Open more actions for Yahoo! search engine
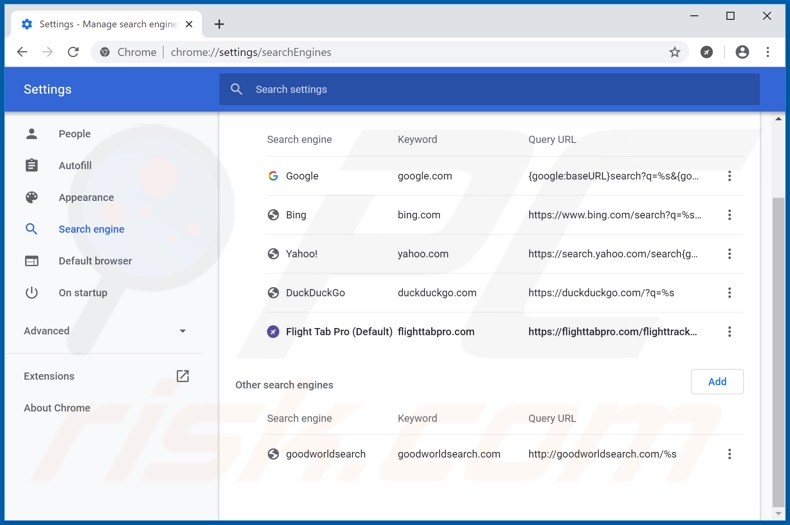 click(729, 253)
